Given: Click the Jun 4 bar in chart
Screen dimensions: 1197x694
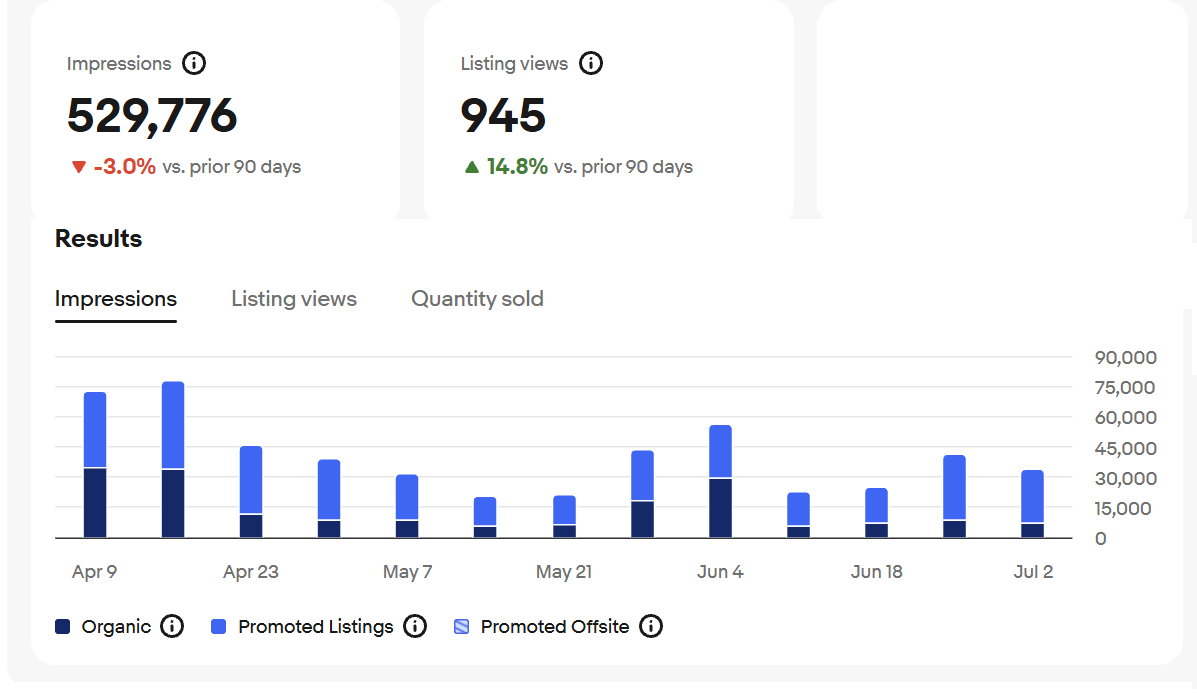Looking at the screenshot, I should pos(720,482).
